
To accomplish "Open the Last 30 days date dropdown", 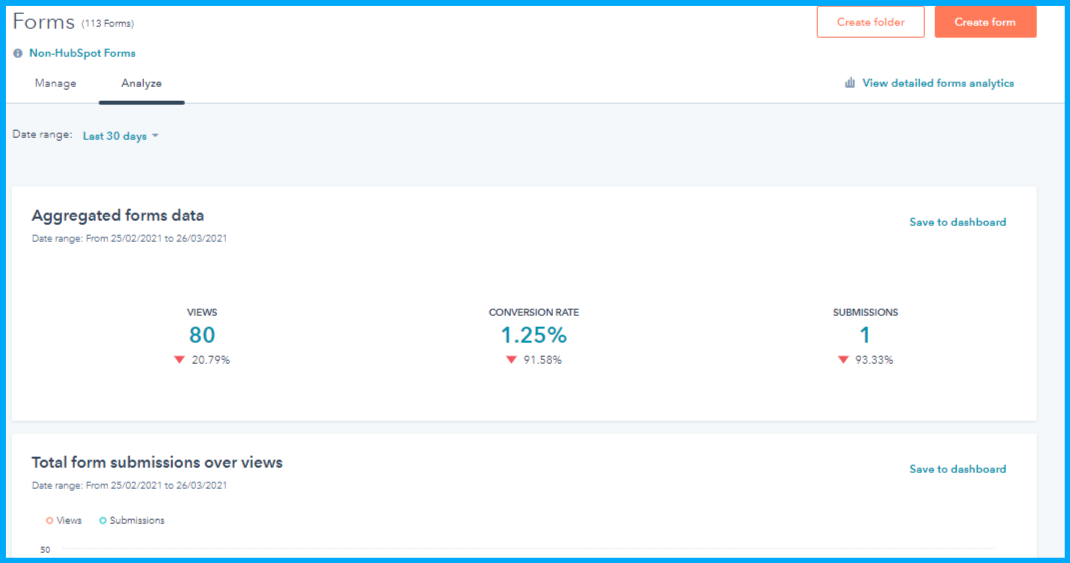I will click(x=120, y=136).
